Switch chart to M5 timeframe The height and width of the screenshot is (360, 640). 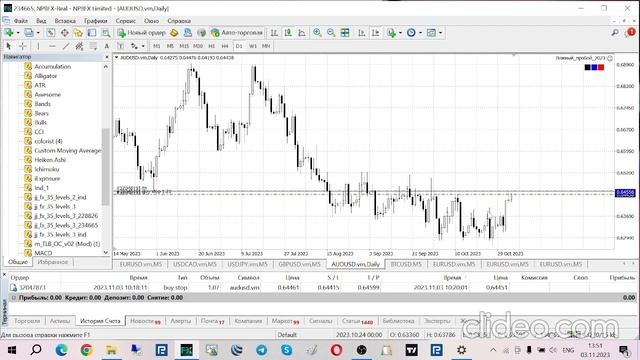[x=170, y=46]
